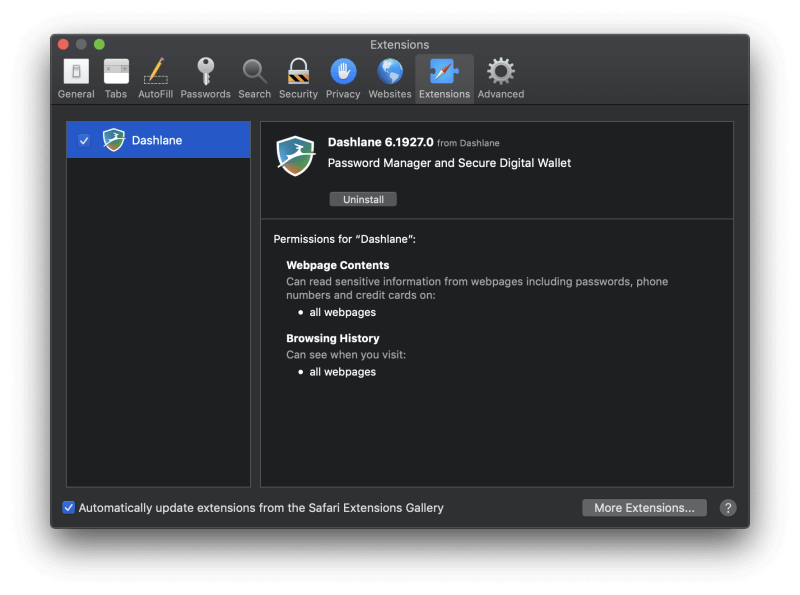The image size is (800, 595).
Task: Open the Passwords preferences pane
Action: [206, 79]
